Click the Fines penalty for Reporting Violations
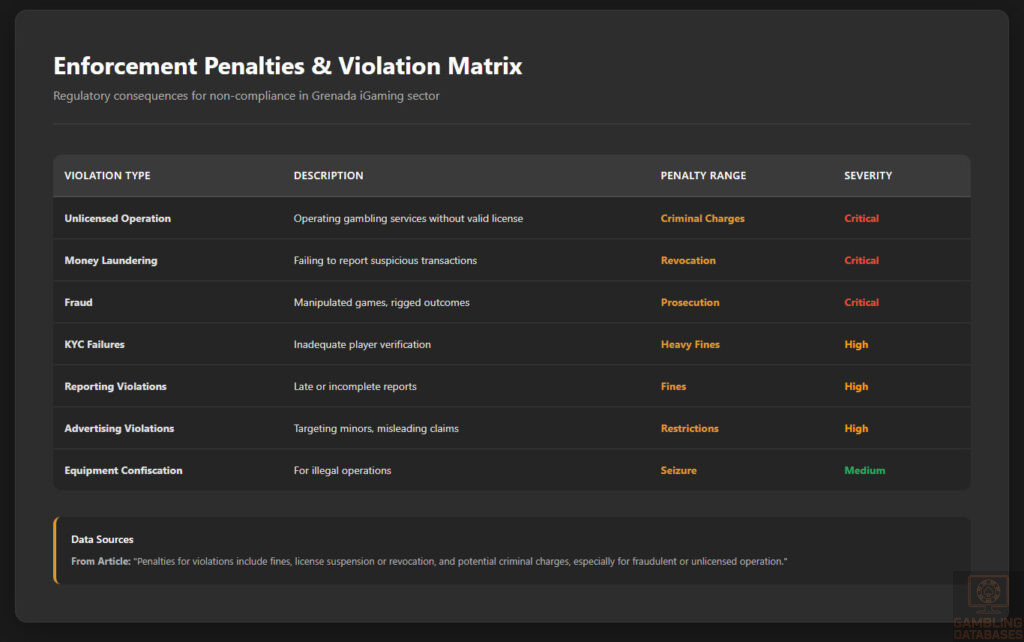 click(x=673, y=386)
